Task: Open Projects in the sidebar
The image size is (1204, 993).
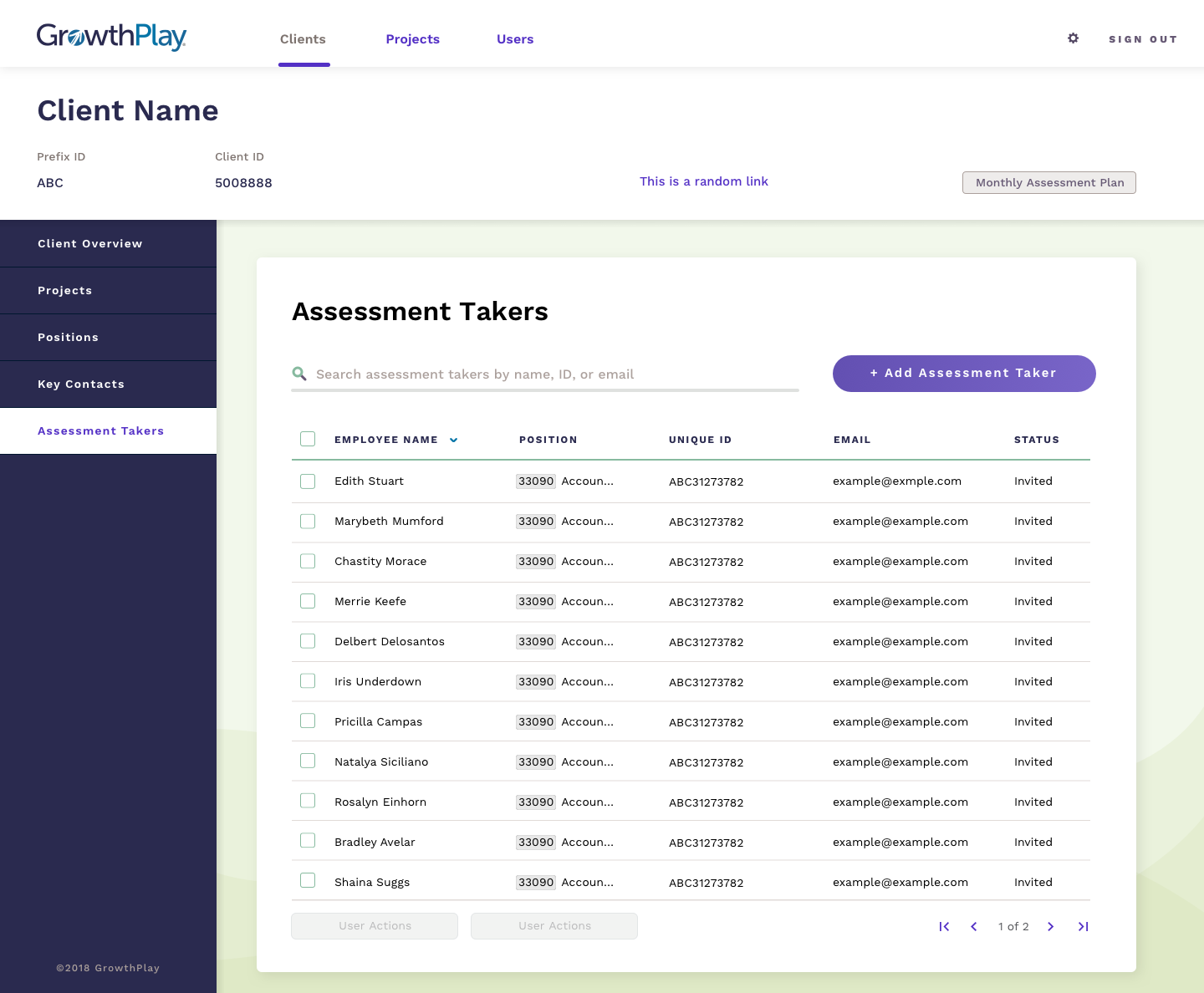Action: coord(108,290)
